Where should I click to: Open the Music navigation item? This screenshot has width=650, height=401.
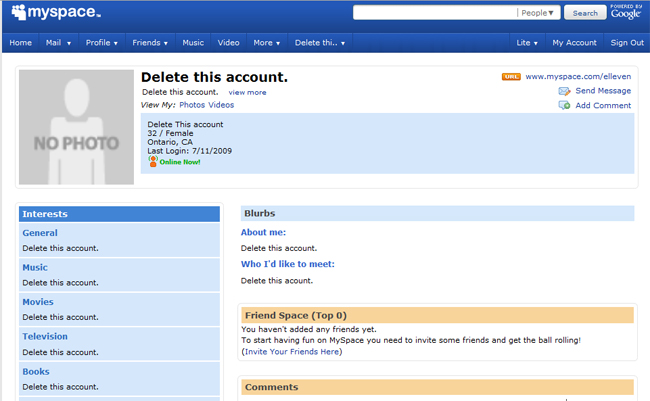coord(193,43)
